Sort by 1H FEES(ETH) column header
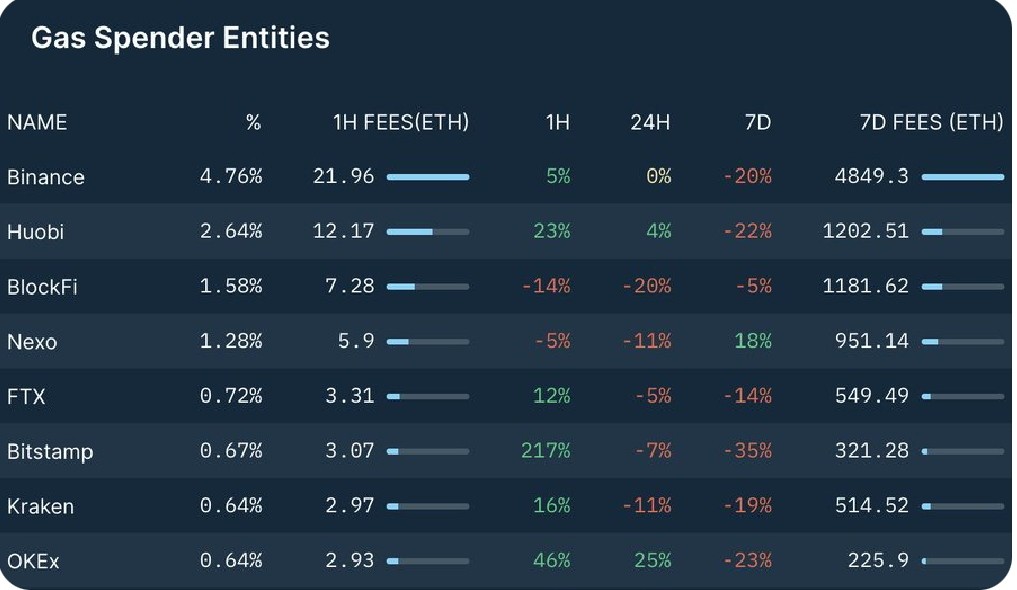Viewport: 1017px width, 590px height. coord(401,122)
